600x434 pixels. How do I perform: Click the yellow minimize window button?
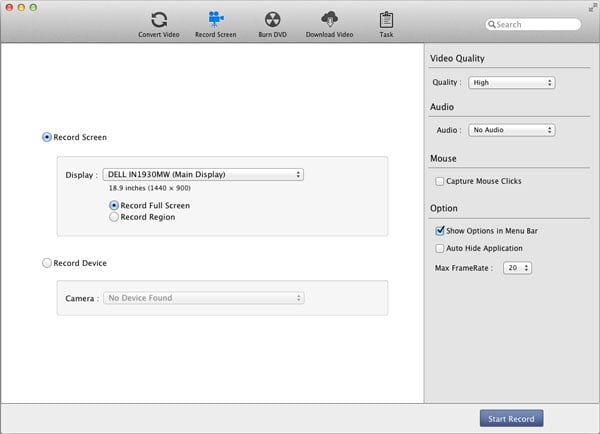pyautogui.click(x=21, y=7)
